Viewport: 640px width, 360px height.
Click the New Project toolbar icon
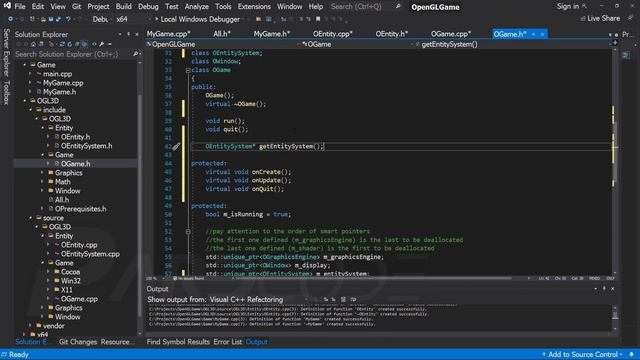click(x=32, y=19)
